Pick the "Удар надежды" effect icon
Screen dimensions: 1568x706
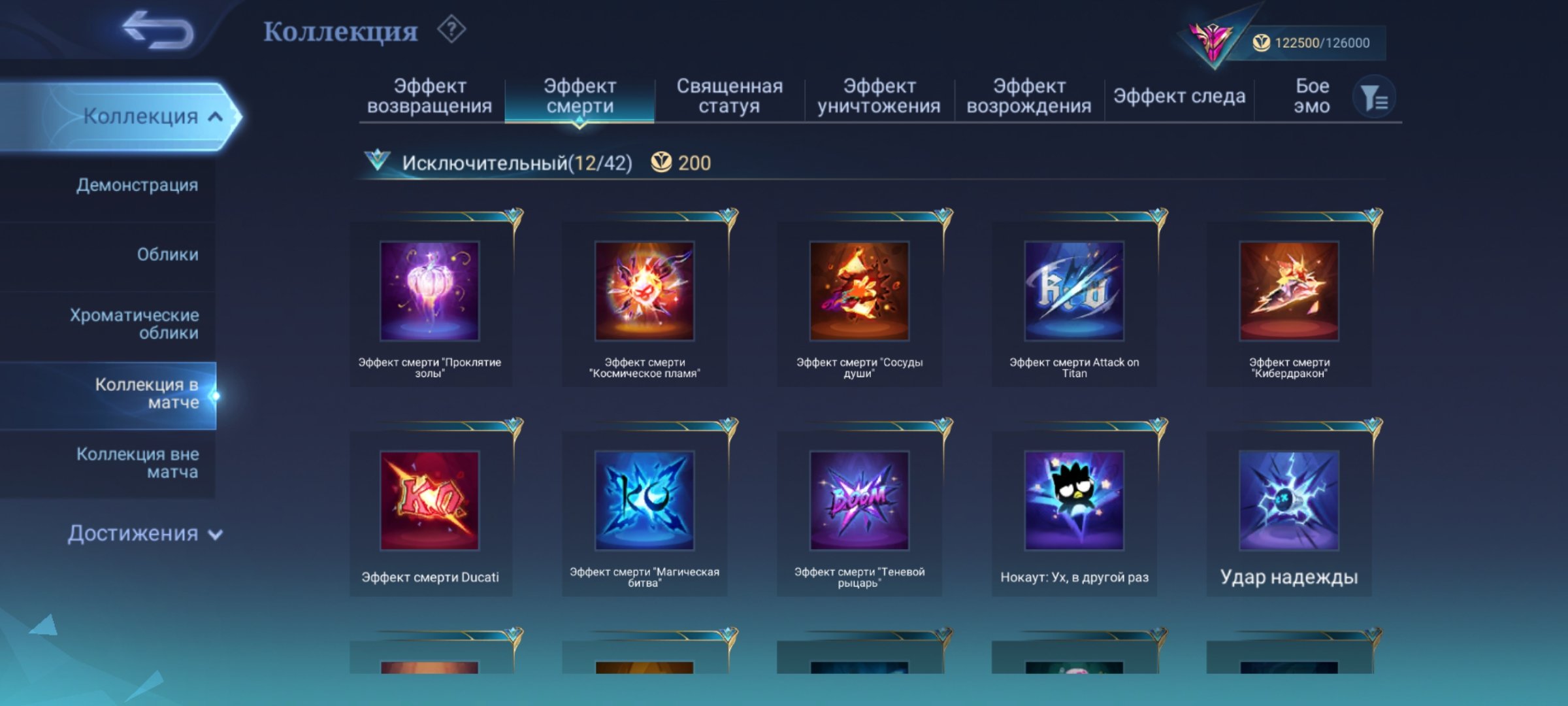pyautogui.click(x=1289, y=501)
